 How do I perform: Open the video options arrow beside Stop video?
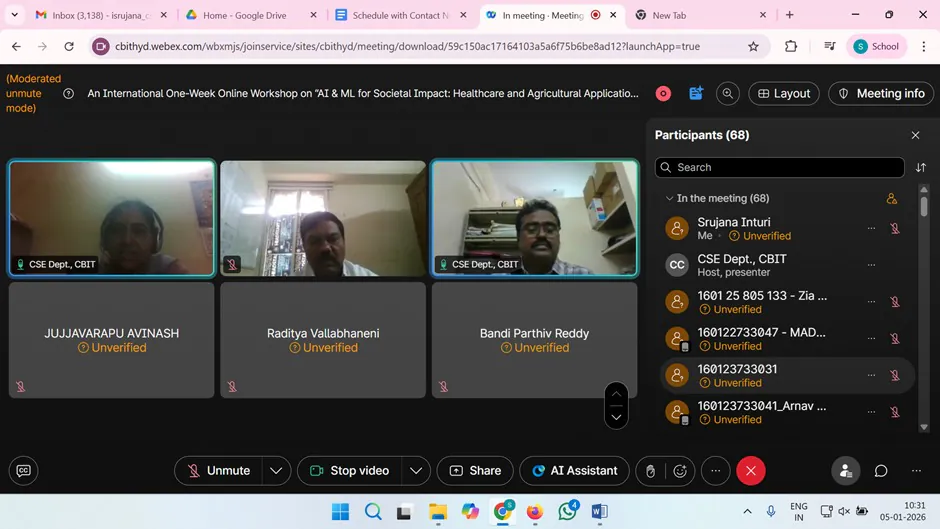pos(416,471)
